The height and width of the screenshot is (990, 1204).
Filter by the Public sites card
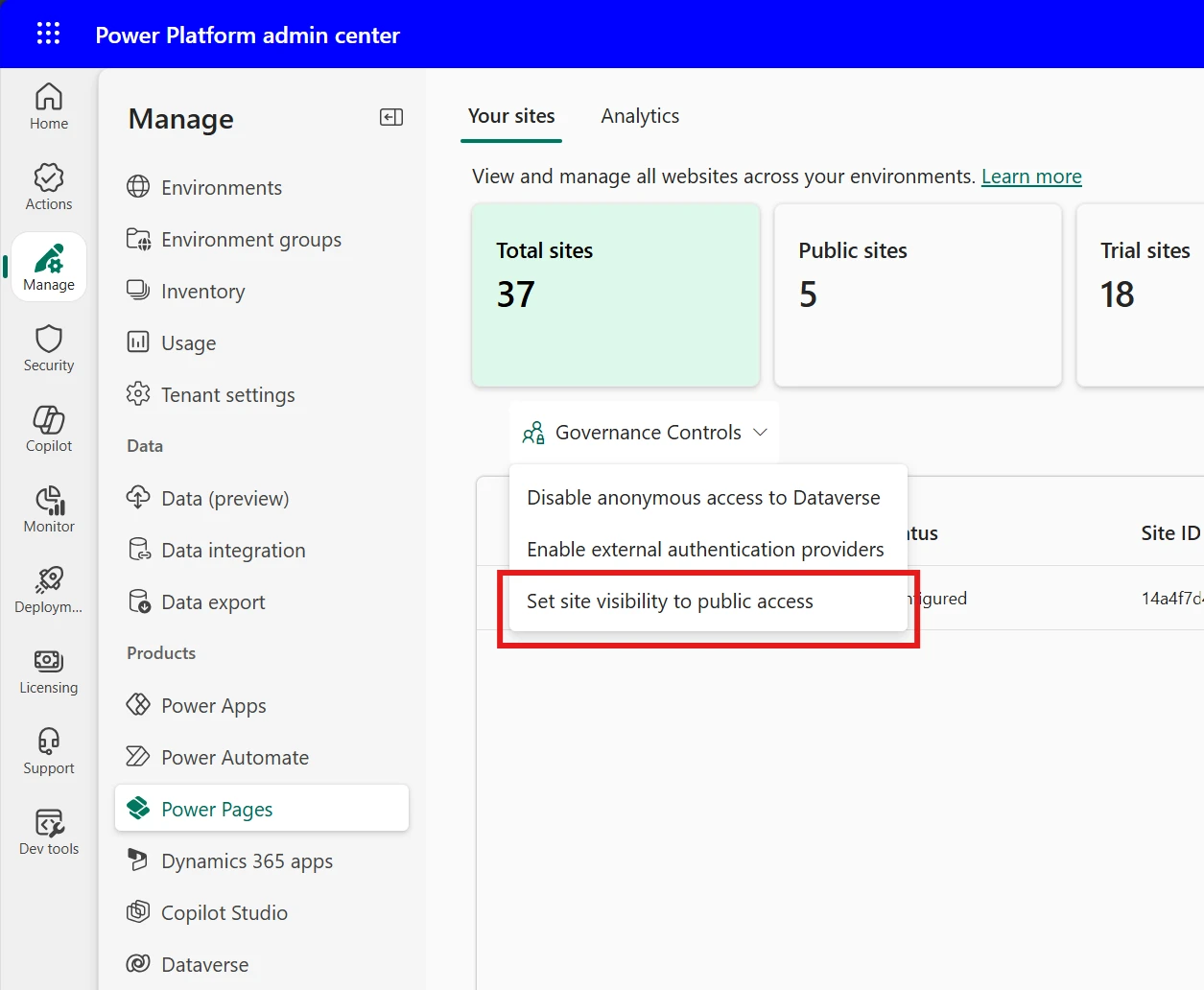917,295
